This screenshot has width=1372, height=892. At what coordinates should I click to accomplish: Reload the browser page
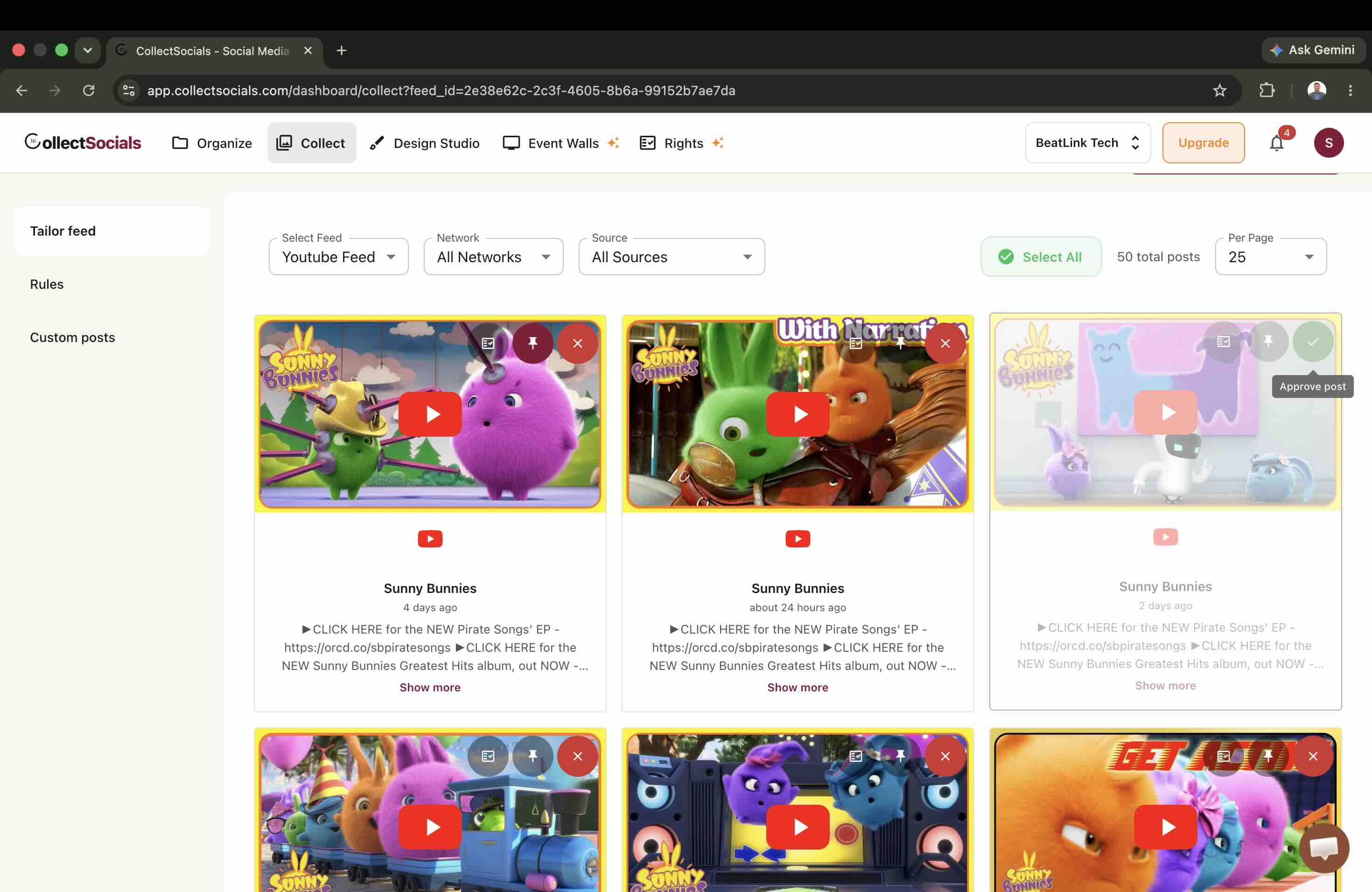pos(88,91)
